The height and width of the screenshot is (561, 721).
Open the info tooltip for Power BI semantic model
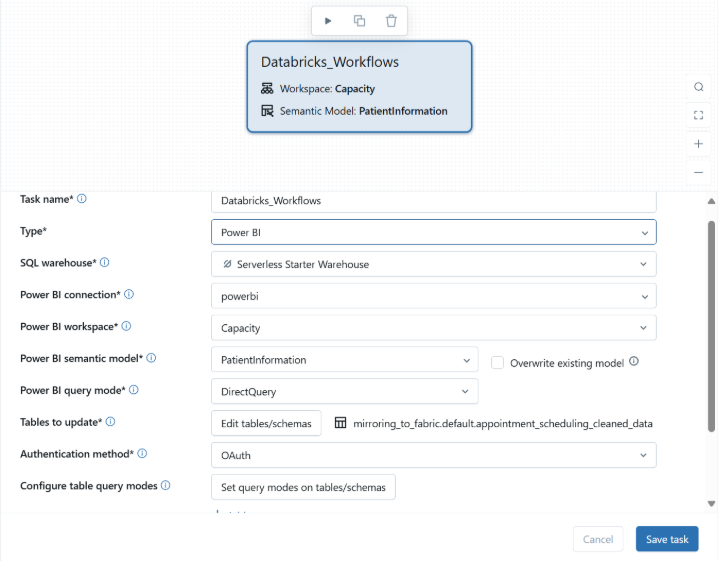(x=151, y=358)
